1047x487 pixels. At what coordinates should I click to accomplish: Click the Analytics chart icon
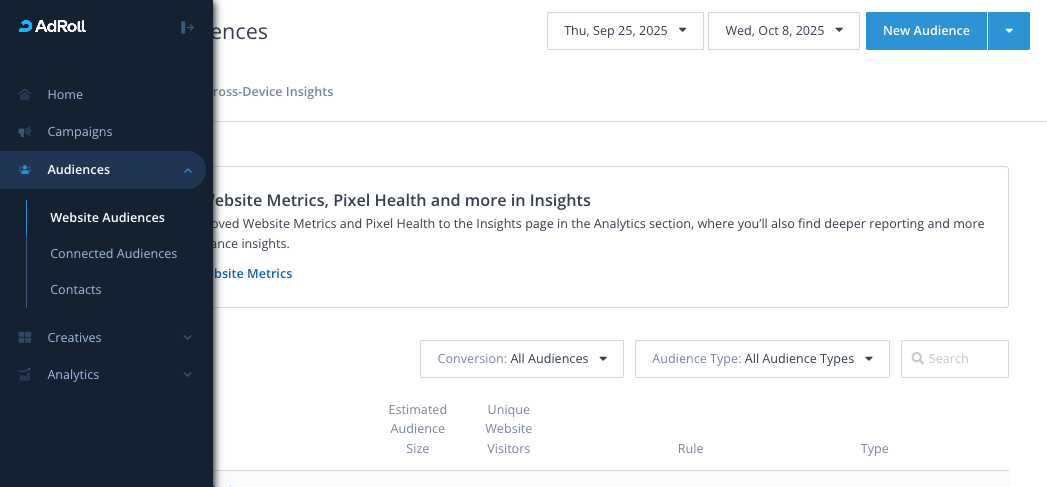(x=25, y=375)
